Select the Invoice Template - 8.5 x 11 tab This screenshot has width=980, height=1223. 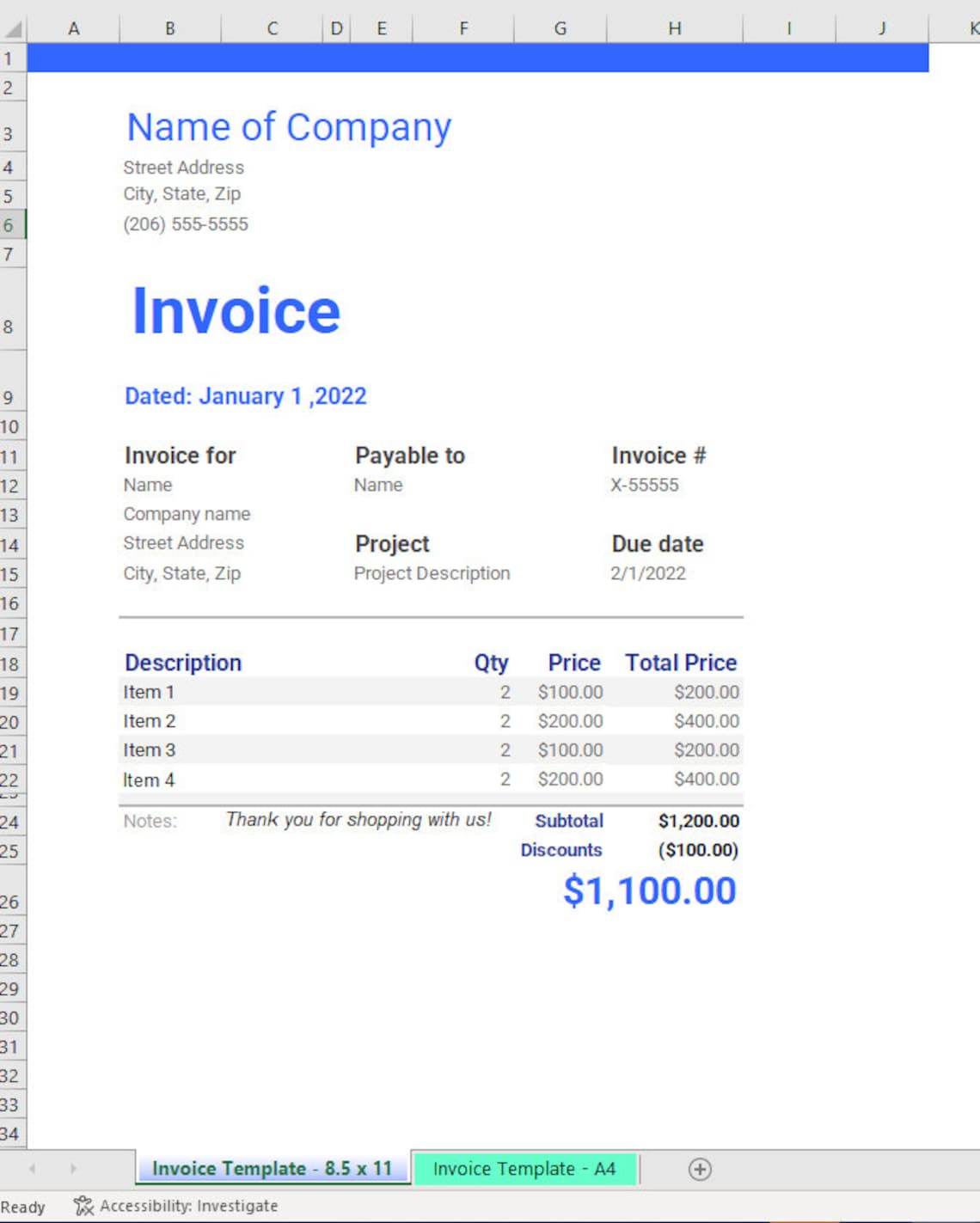coord(272,1169)
